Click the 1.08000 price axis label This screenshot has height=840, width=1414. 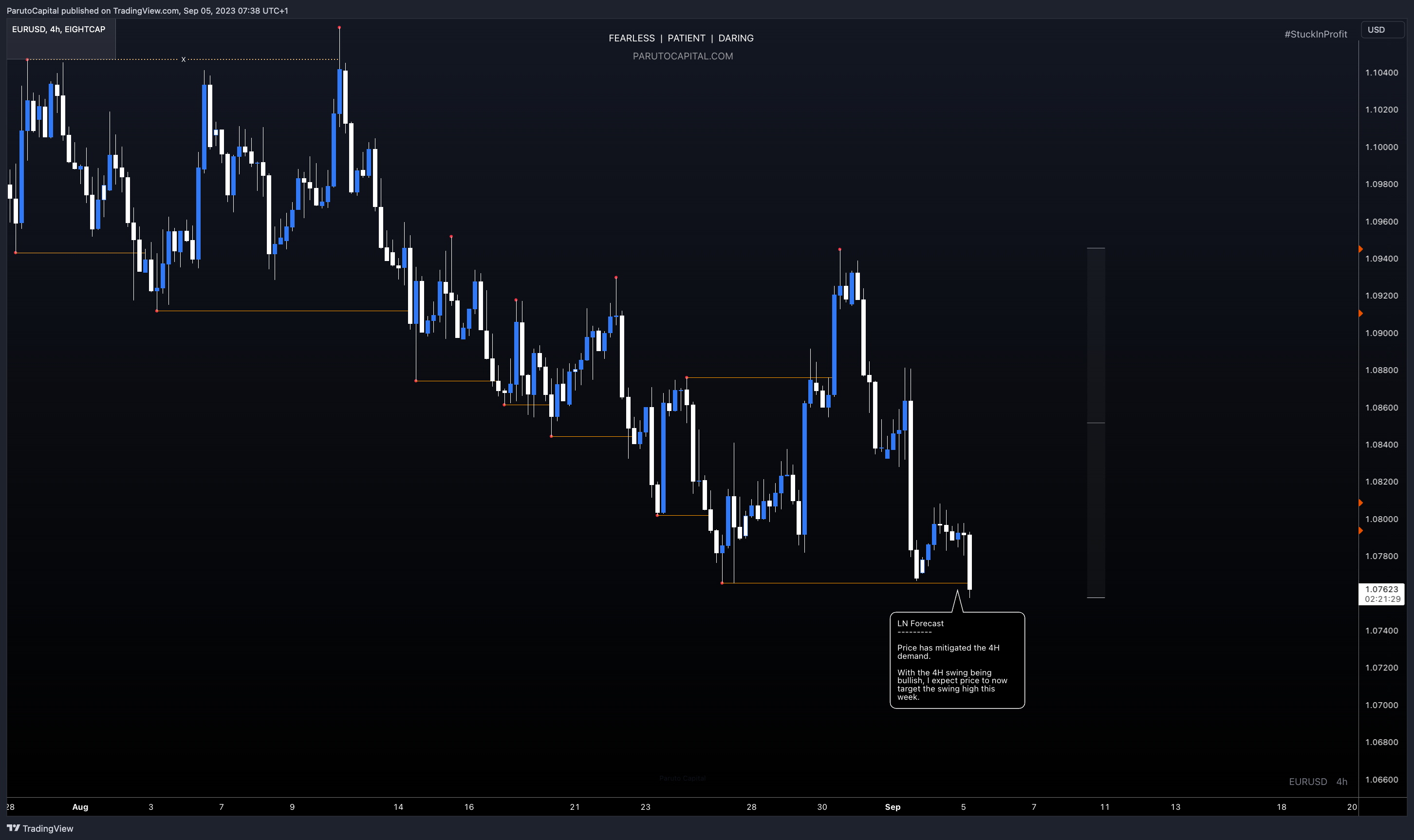point(1381,519)
